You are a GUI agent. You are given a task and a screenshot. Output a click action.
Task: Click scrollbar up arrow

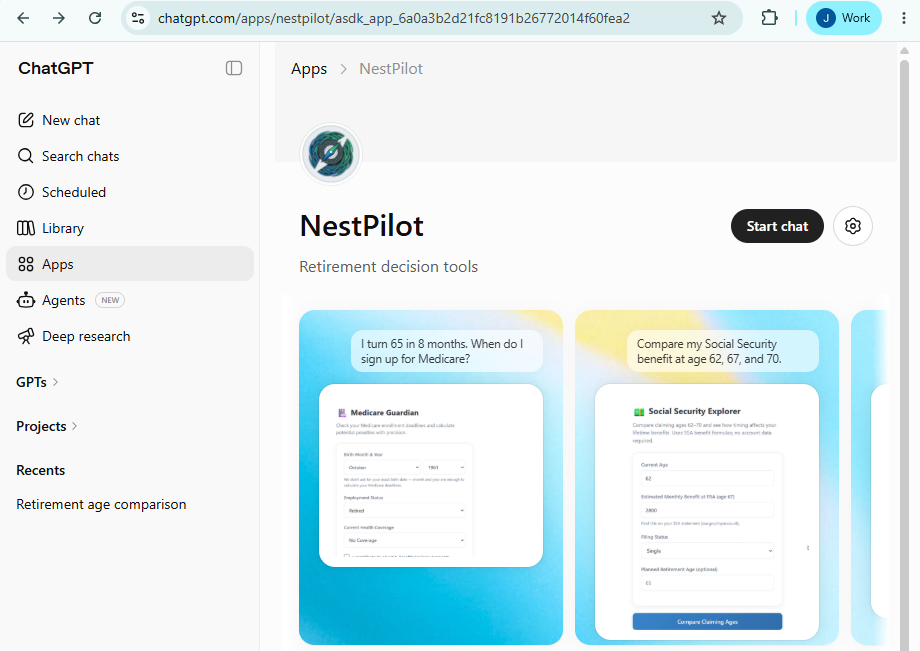[x=904, y=50]
